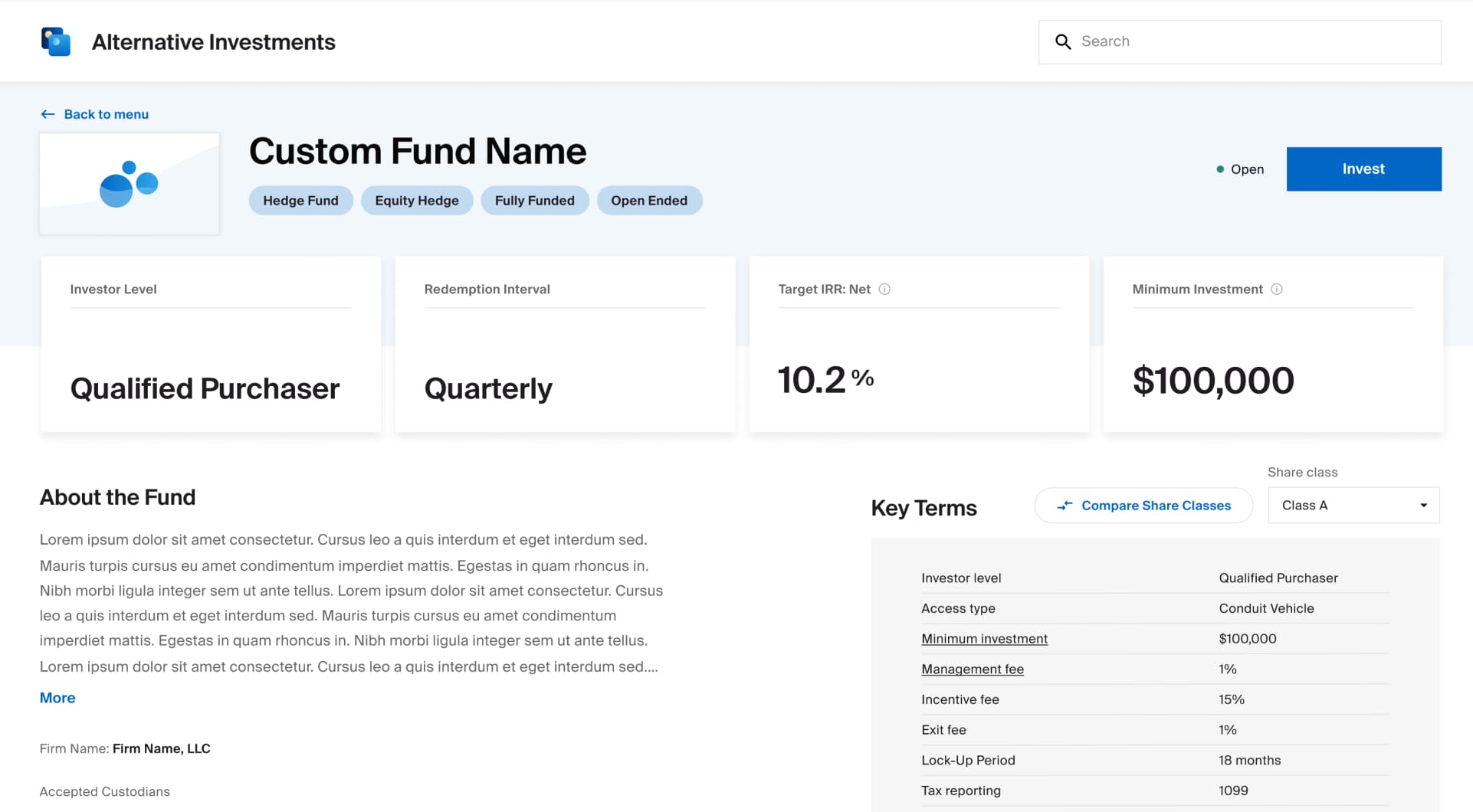Image resolution: width=1473 pixels, height=812 pixels.
Task: Click the green Open status dot
Action: [1220, 169]
